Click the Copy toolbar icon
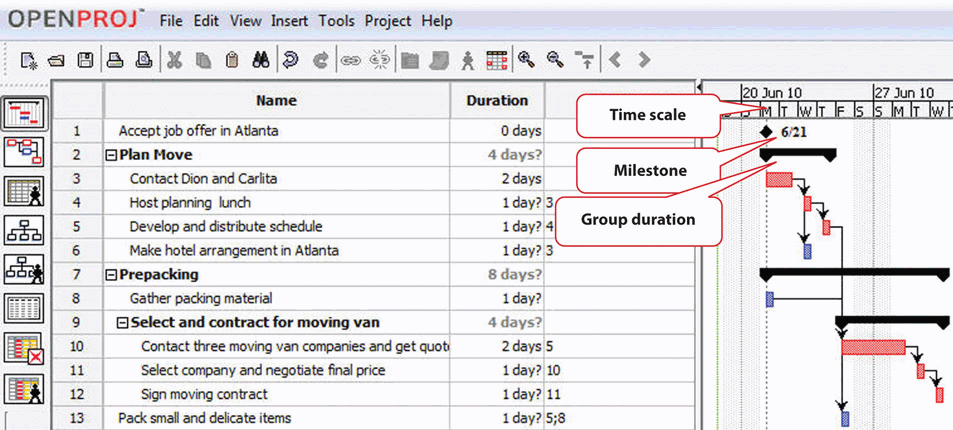Viewport: 953px width, 430px height. (x=203, y=60)
